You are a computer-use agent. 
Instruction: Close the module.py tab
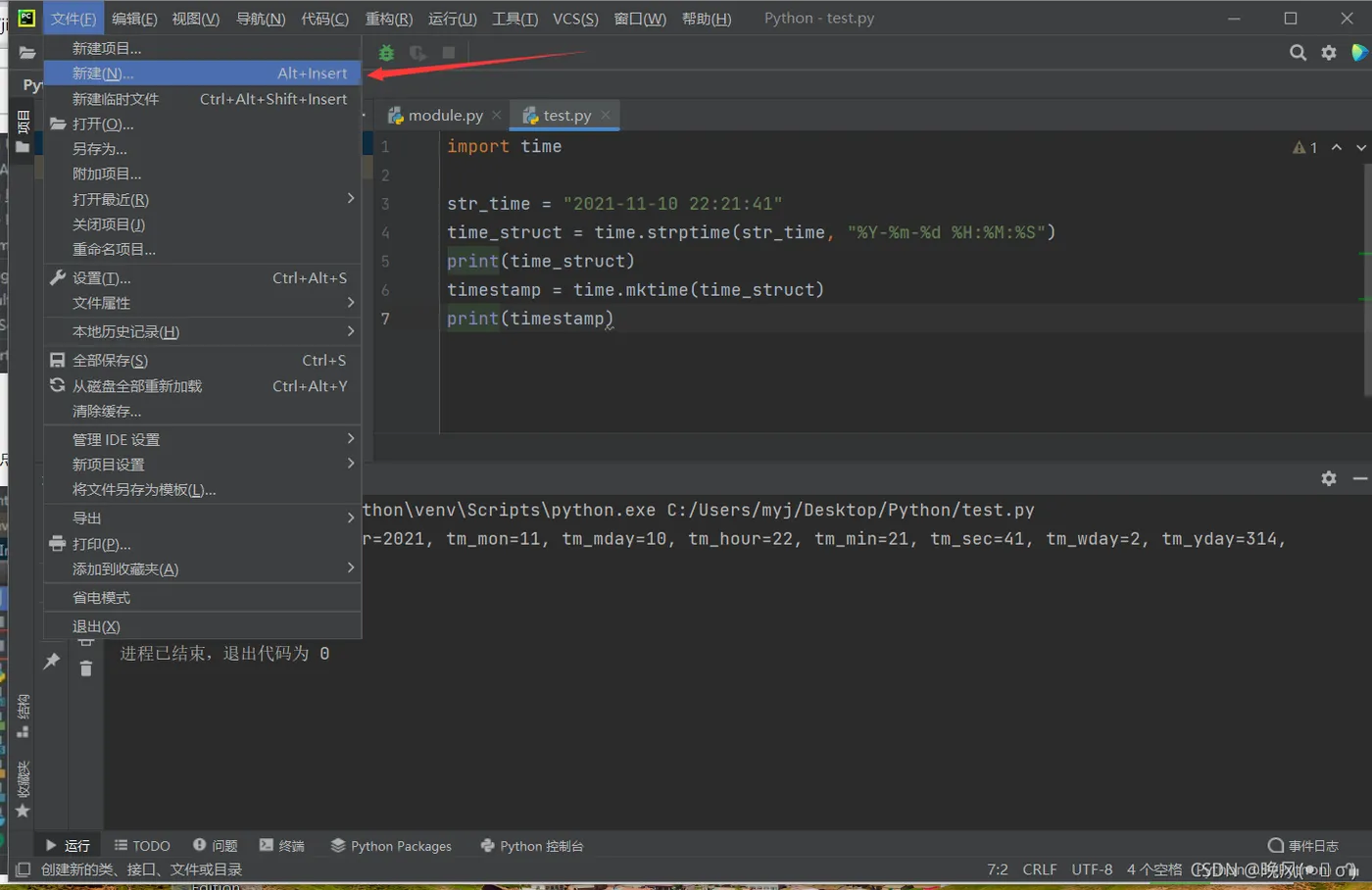497,115
